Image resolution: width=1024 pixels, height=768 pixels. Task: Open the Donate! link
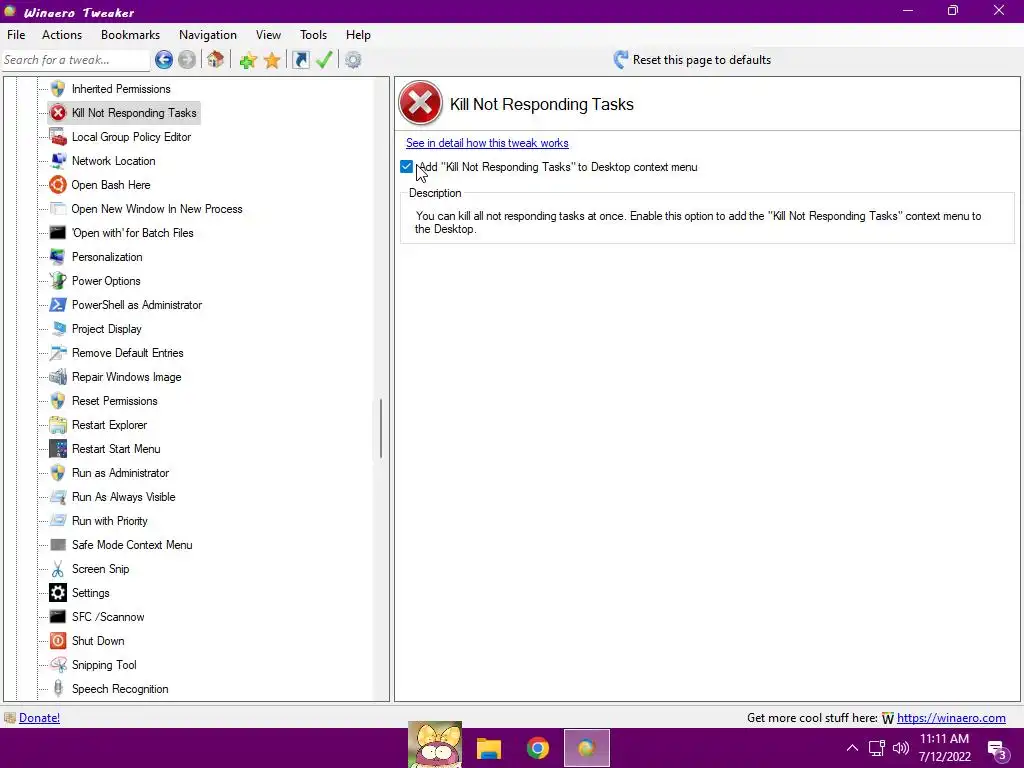tap(39, 718)
